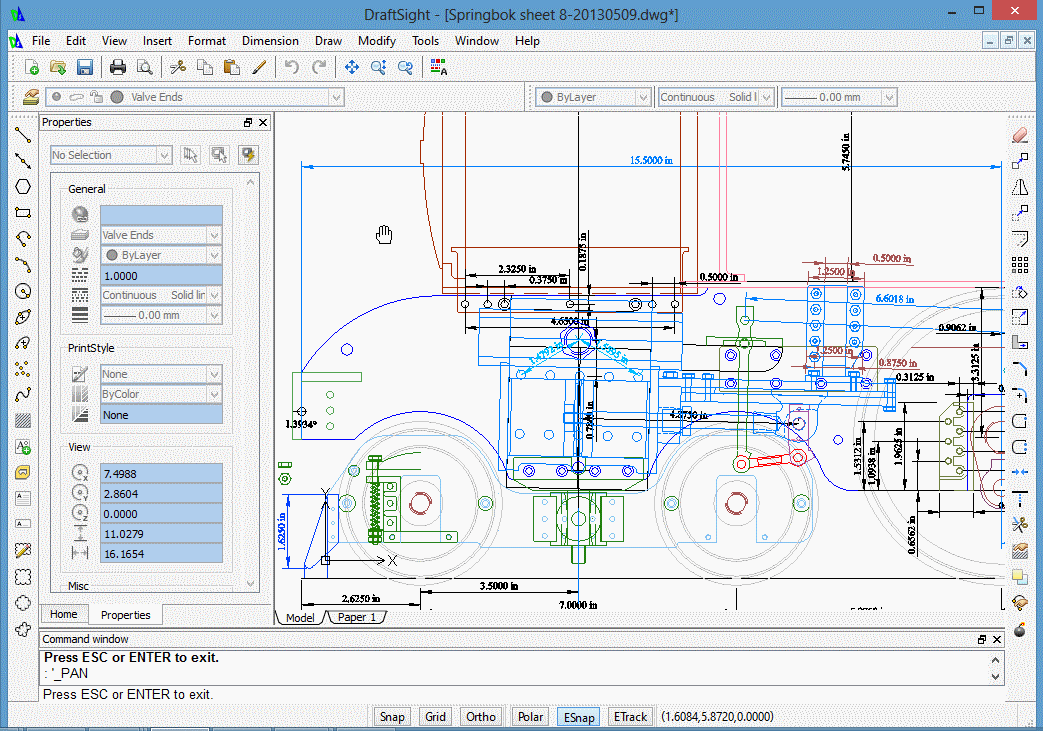Activate the Pan tool icon
Image resolution: width=1043 pixels, height=731 pixels.
tap(352, 67)
